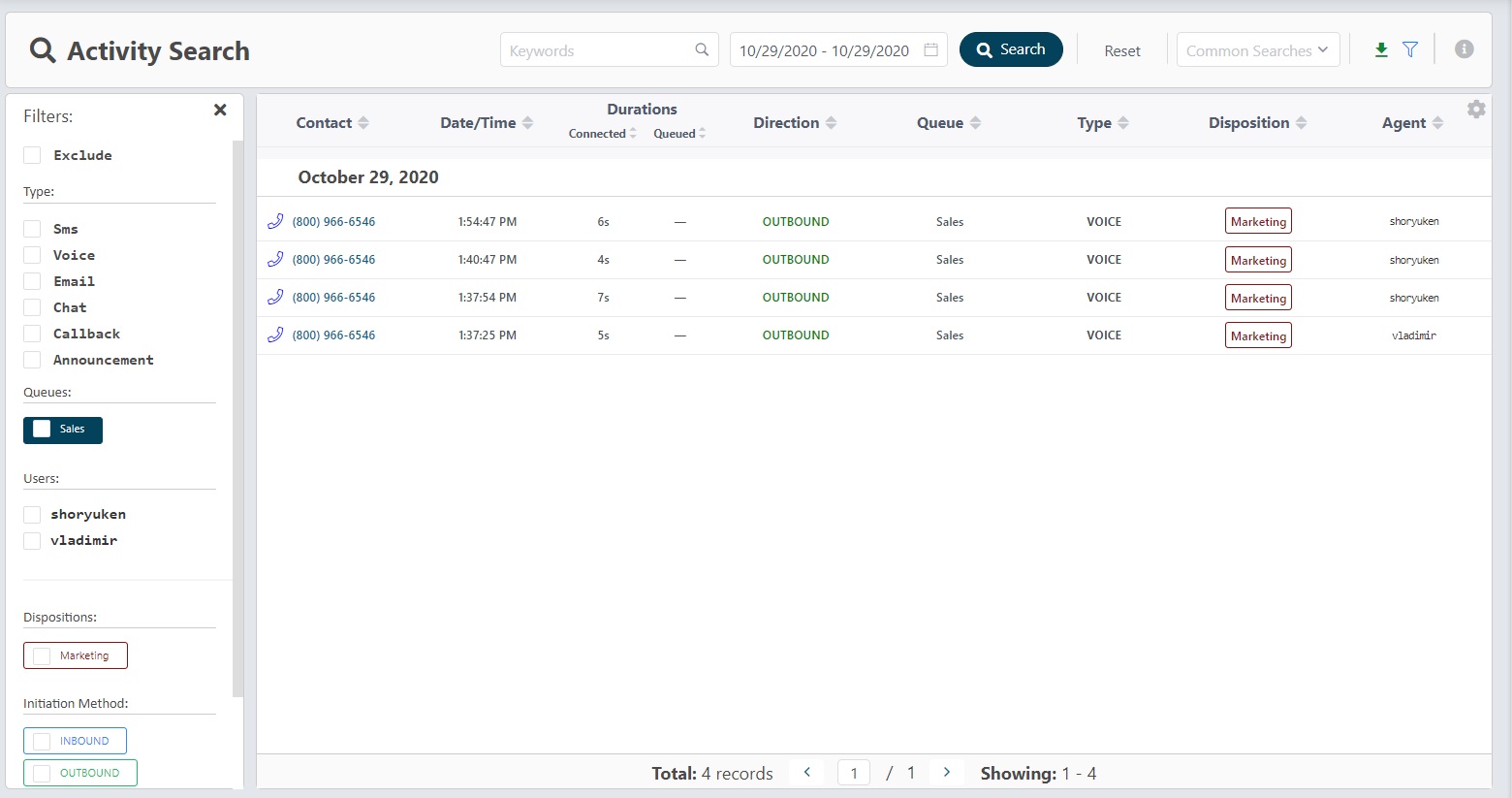Go to the next page arrow

[x=947, y=773]
